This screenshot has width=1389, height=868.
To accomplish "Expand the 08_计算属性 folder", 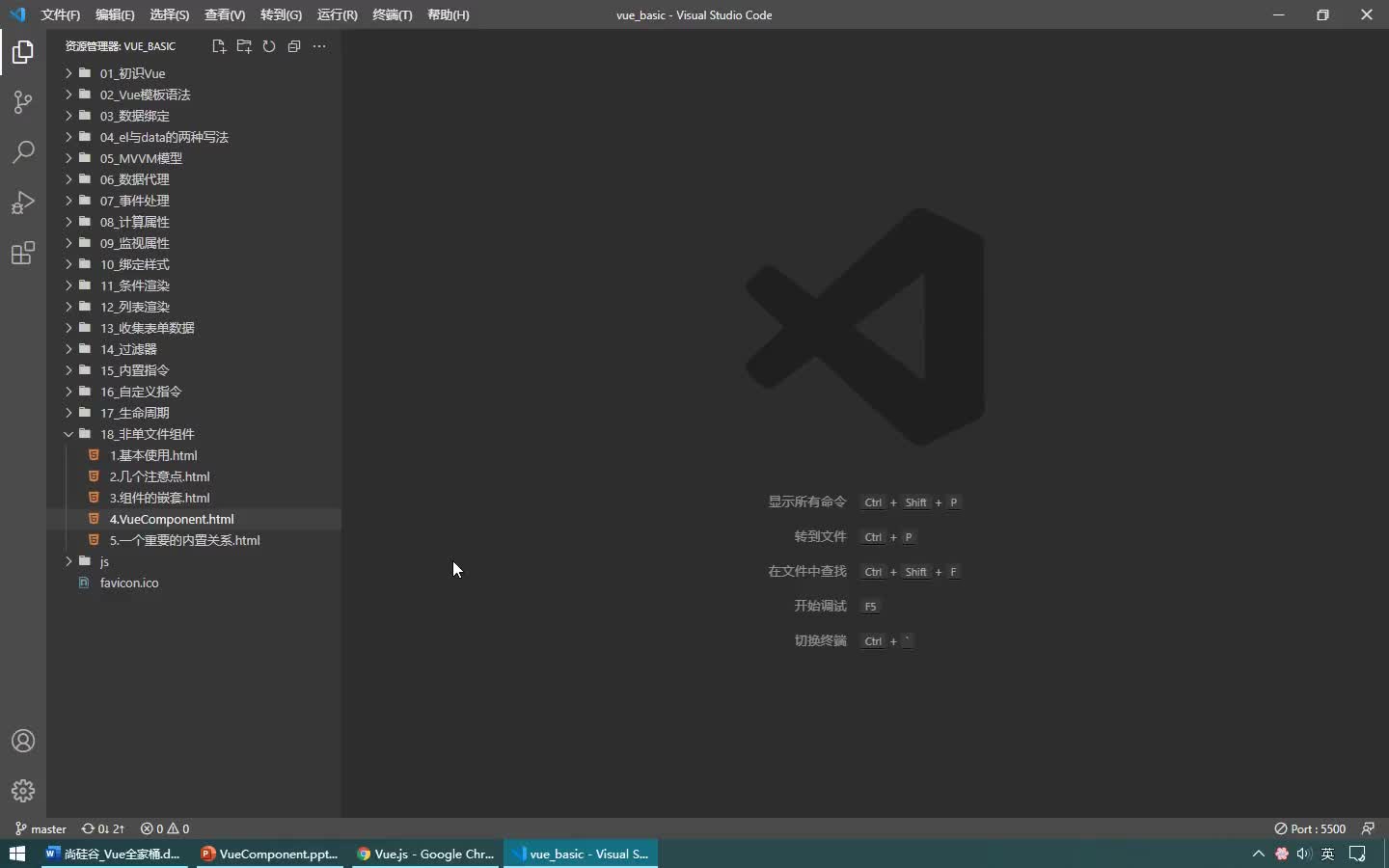I will (x=194, y=222).
